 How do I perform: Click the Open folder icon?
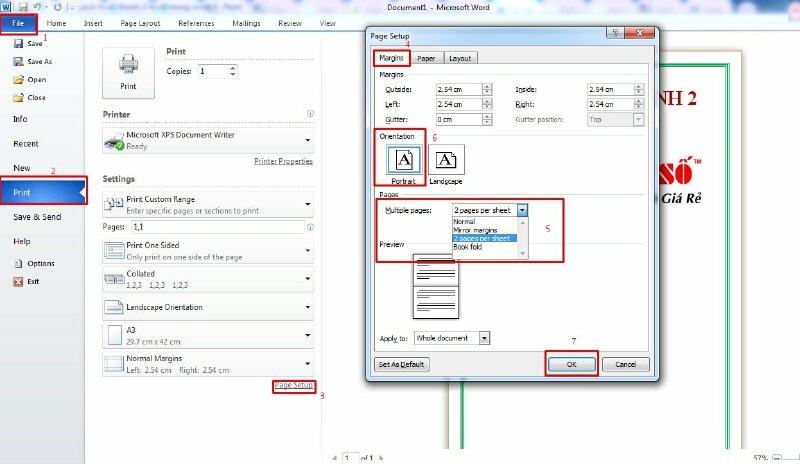tap(19, 80)
